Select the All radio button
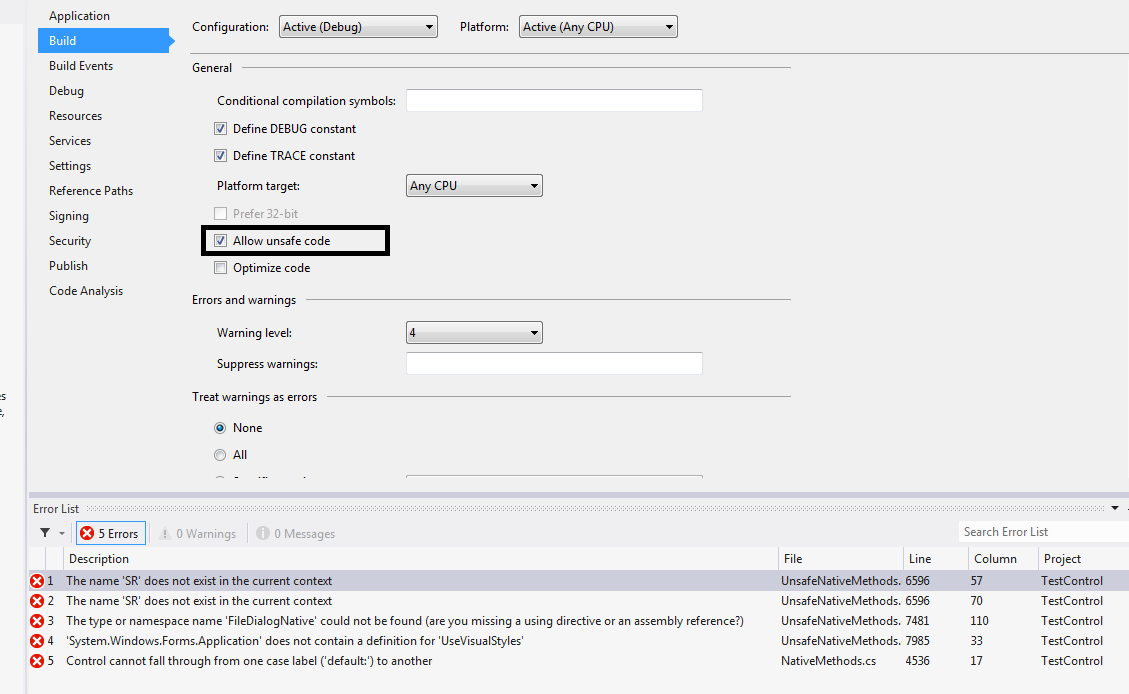 coord(220,455)
